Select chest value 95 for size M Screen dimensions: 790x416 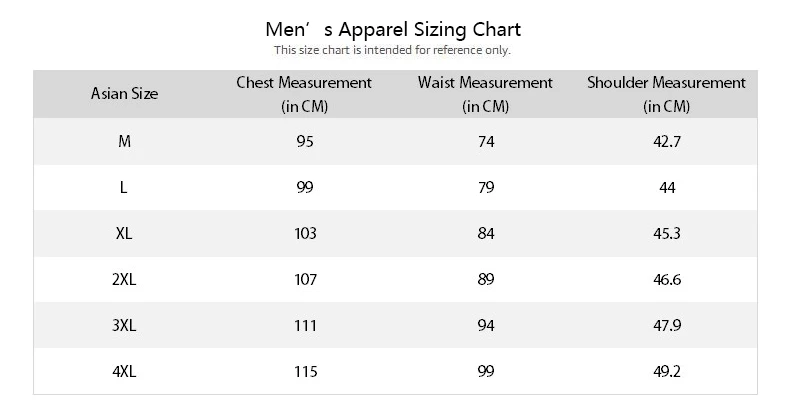[305, 142]
